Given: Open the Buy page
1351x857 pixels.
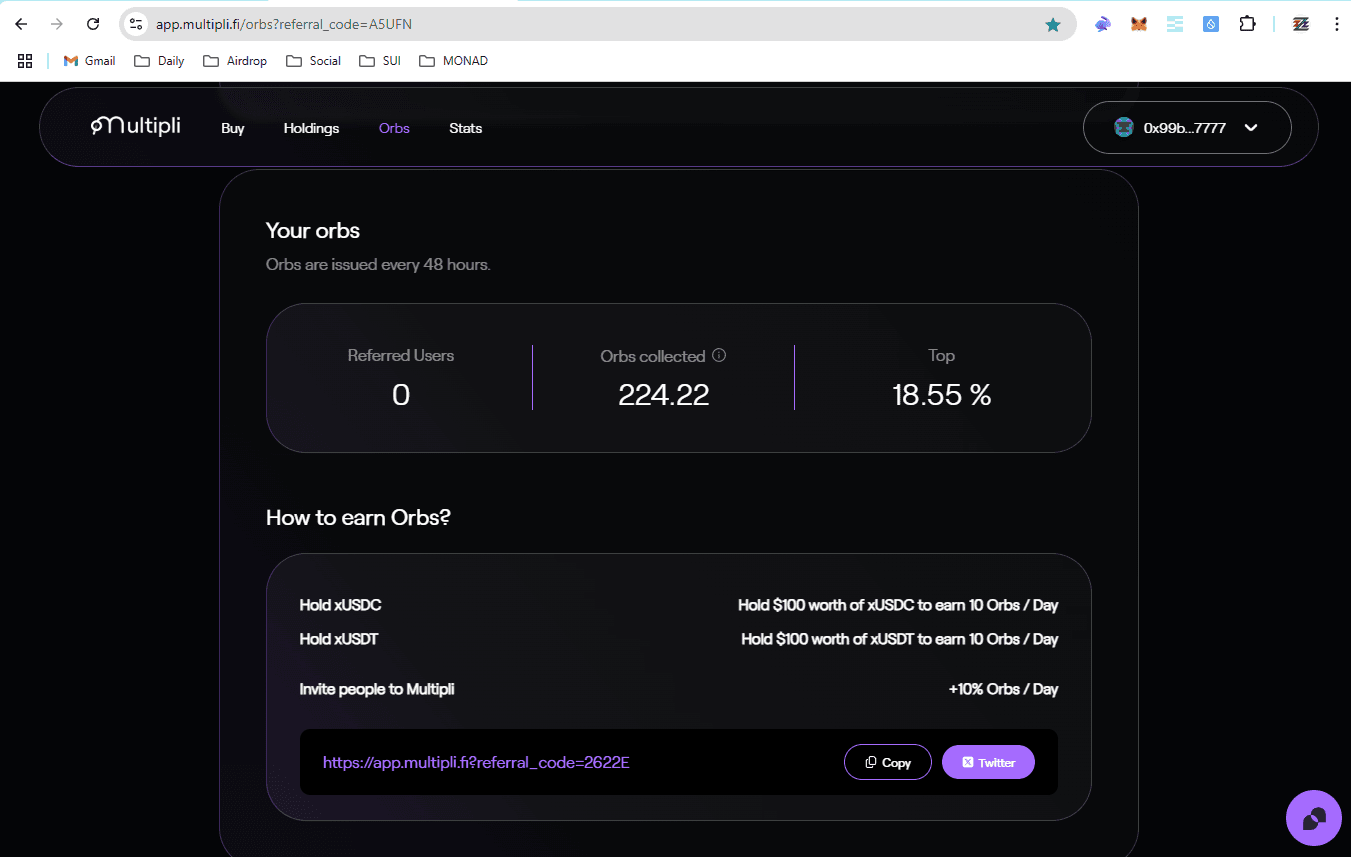Looking at the screenshot, I should [x=233, y=128].
